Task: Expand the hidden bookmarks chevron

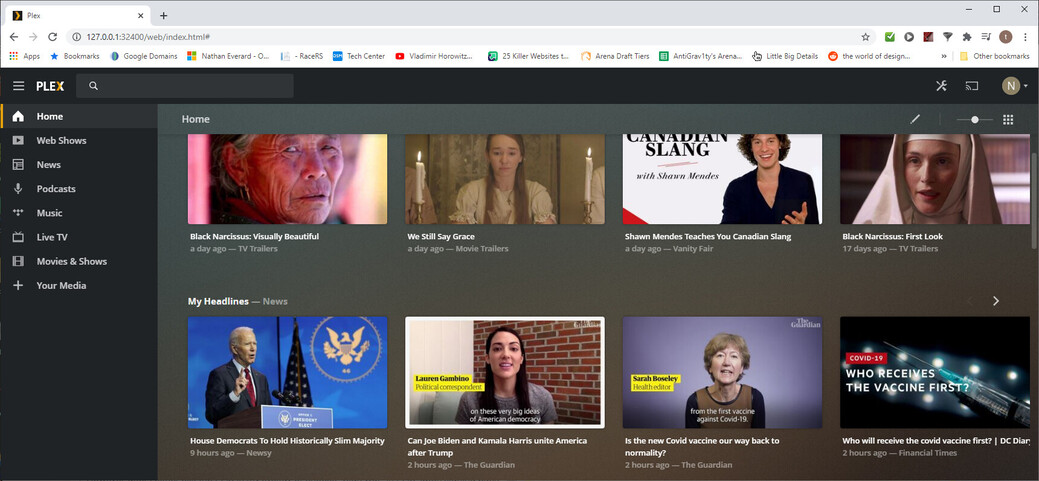Action: [x=944, y=56]
